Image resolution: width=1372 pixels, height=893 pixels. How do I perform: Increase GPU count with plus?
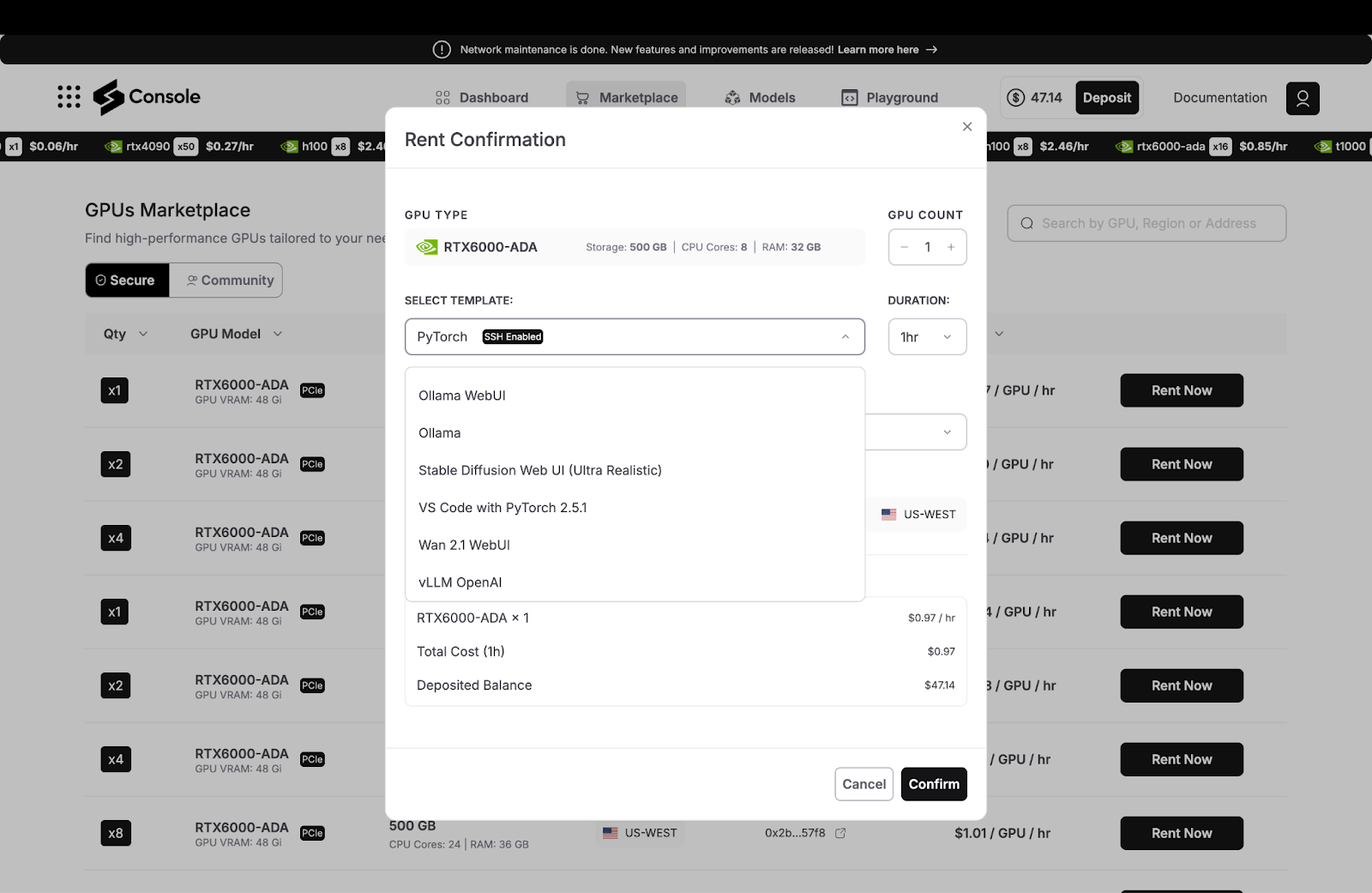point(951,247)
